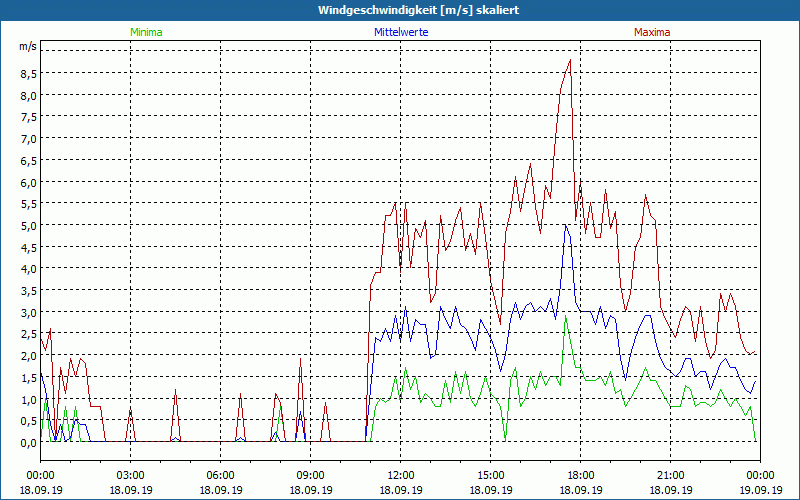Click the 5,5 y-axis value
Viewport: 800px width, 500px height.
pyautogui.click(x=28, y=204)
